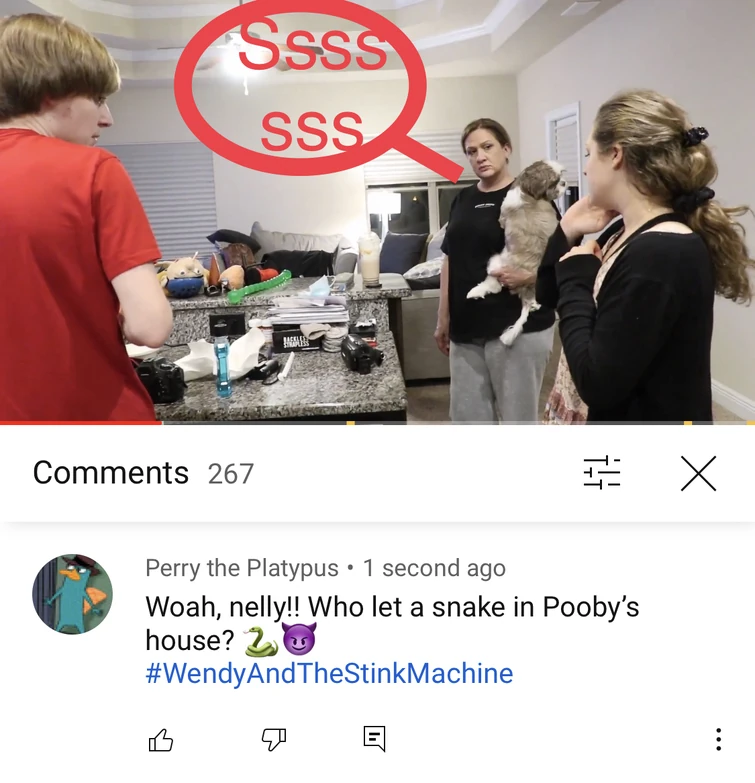Expand the "Woah, nelly!!" comment text
This screenshot has height=783, width=755.
(392, 623)
